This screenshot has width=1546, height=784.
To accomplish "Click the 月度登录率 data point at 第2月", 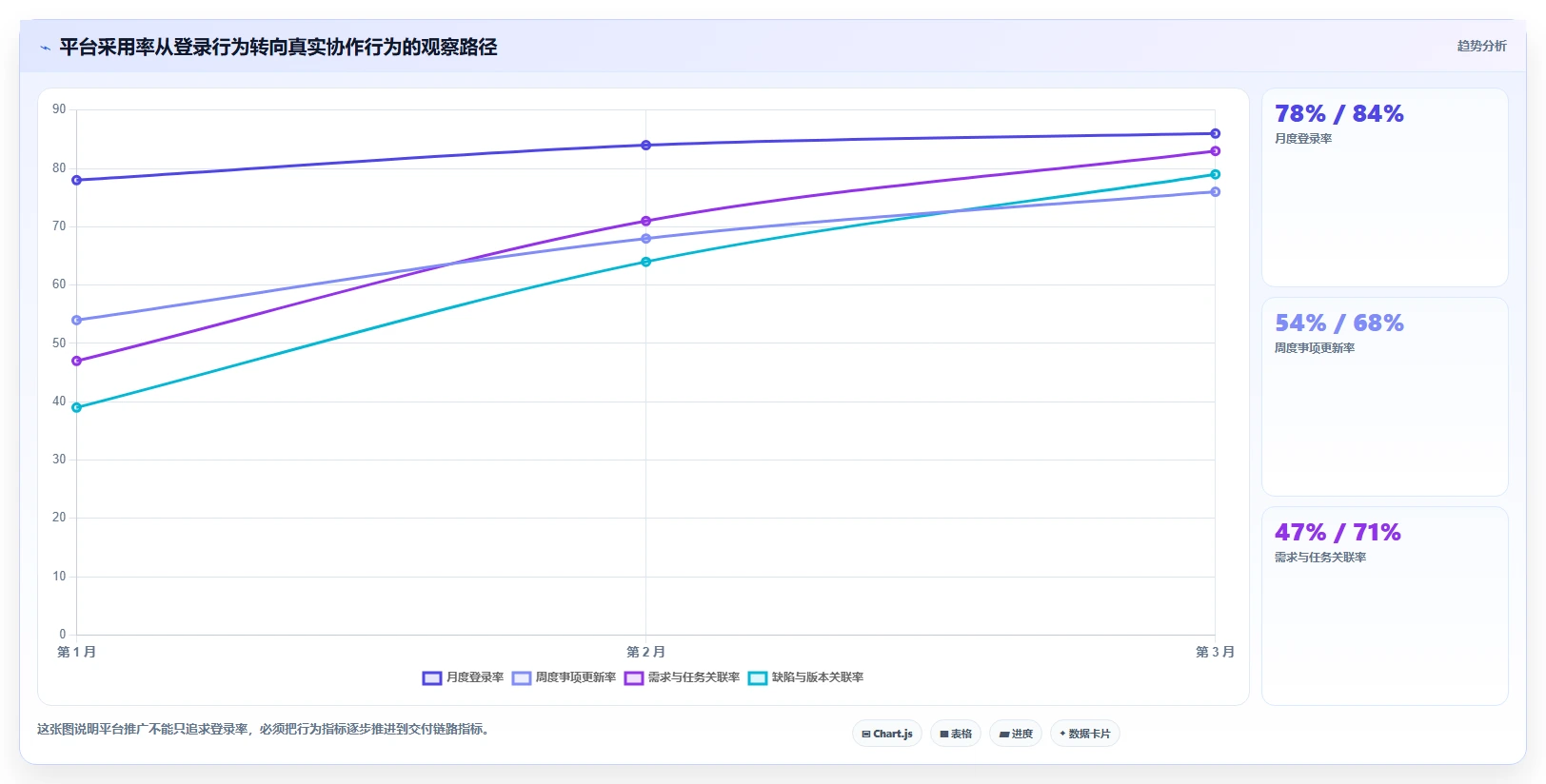I will click(x=645, y=146).
